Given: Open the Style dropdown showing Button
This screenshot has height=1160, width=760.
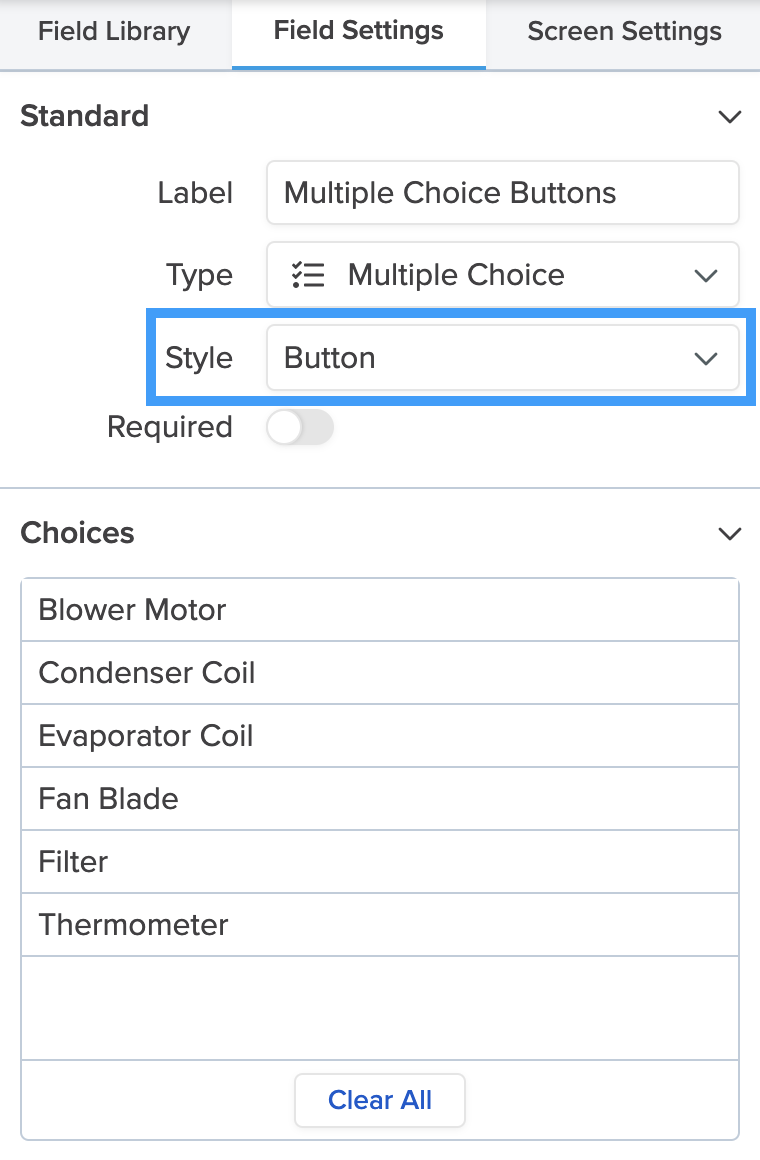Looking at the screenshot, I should pos(502,358).
